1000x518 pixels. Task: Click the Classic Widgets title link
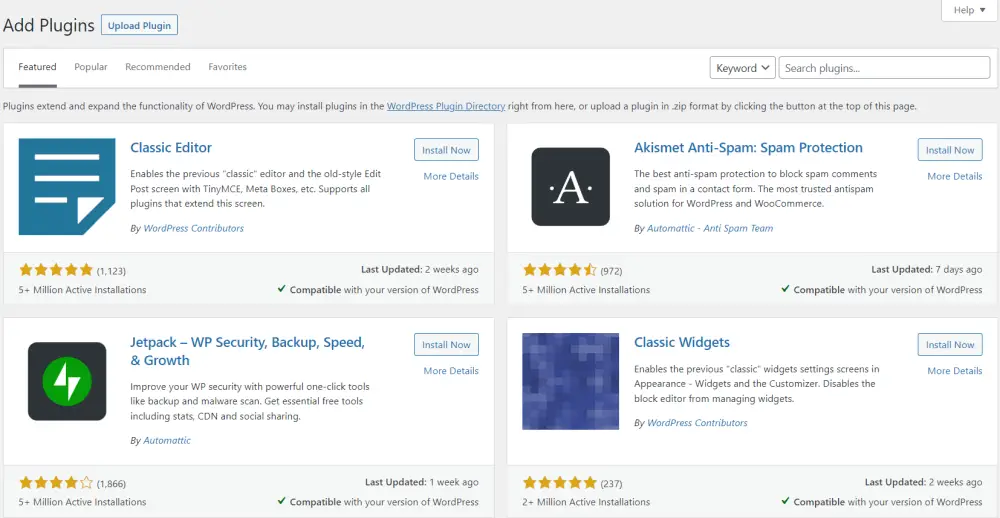point(682,342)
